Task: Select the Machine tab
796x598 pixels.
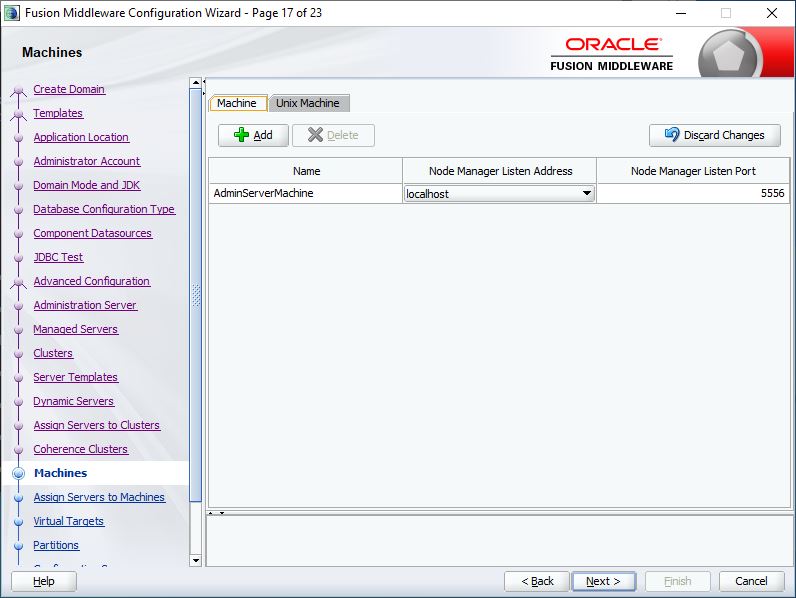Action: [237, 103]
